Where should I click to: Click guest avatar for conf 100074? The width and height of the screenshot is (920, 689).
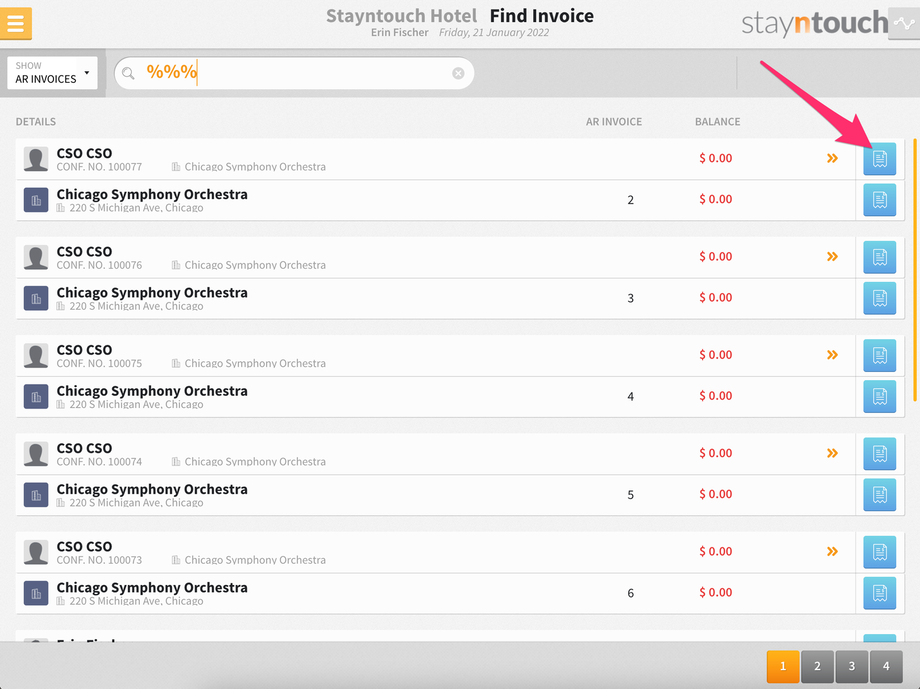(x=36, y=454)
